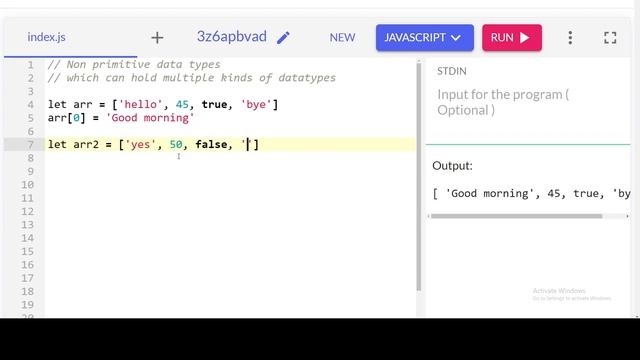The height and width of the screenshot is (360, 640).
Task: Toggle fullscreen mode with the expand icon
Action: 610,38
